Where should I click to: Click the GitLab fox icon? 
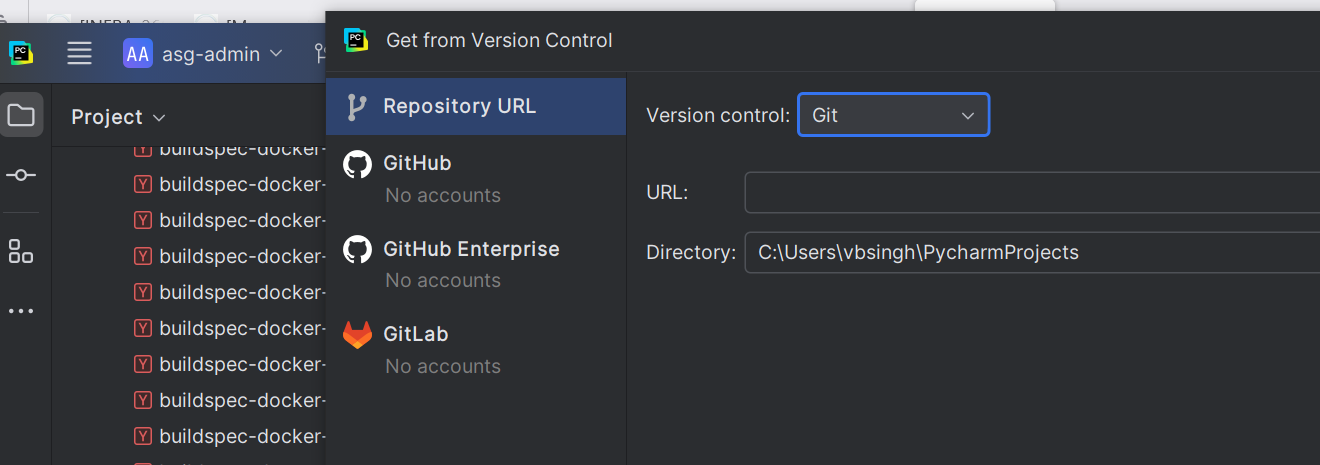[x=357, y=335]
